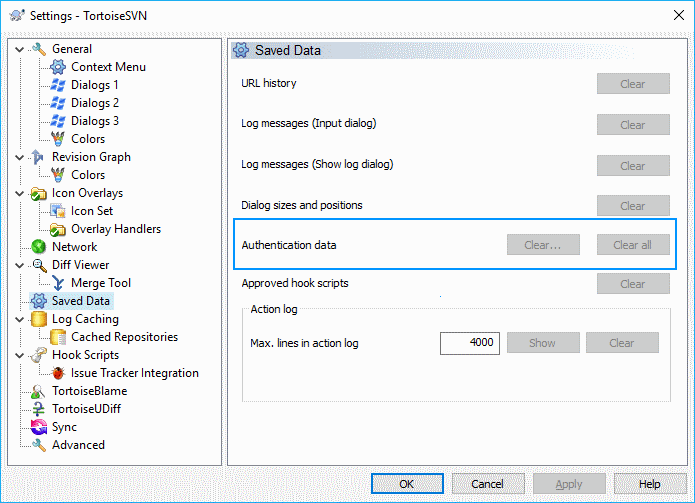Viewport: 695px width, 503px height.
Task: Click the Sync icon in sidebar
Action: point(39,427)
